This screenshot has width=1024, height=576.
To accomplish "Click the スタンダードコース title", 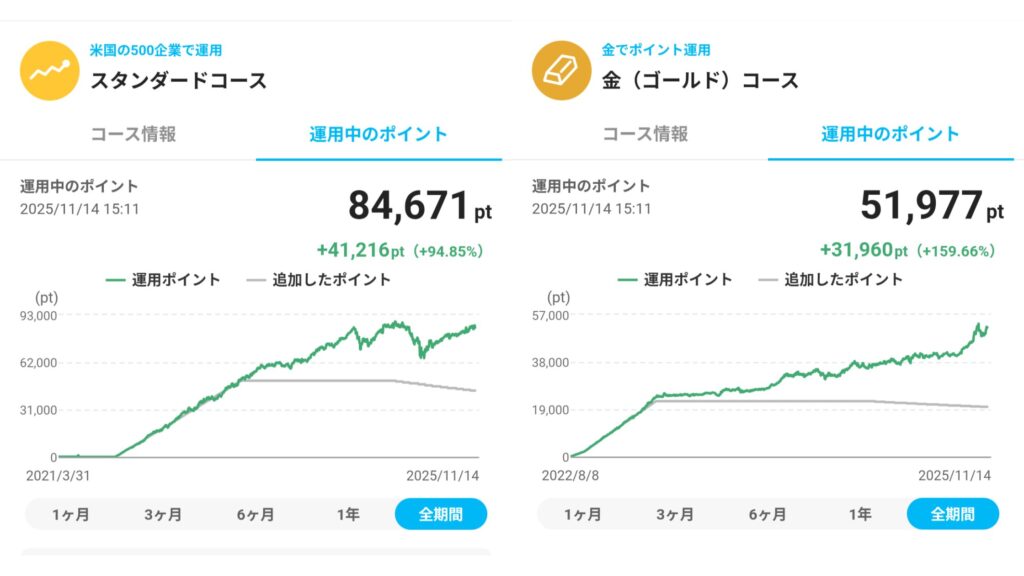I will 179,81.
